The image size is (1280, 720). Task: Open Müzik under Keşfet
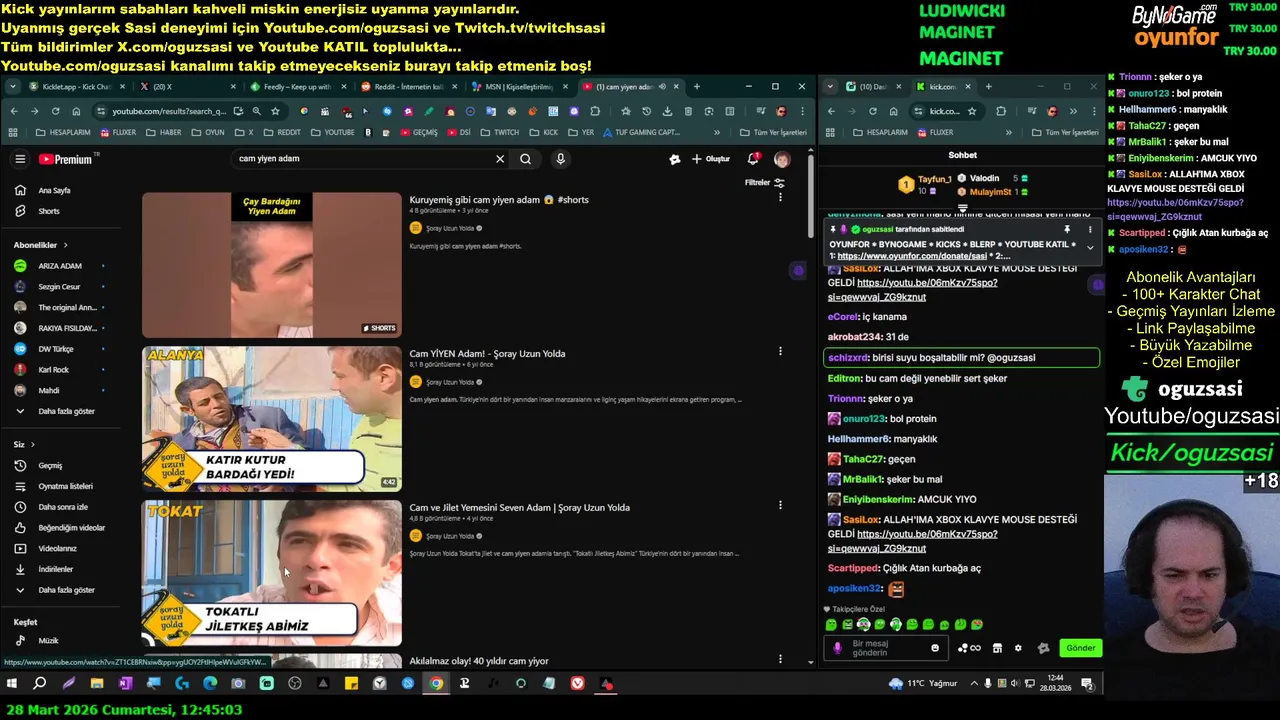coord(48,641)
